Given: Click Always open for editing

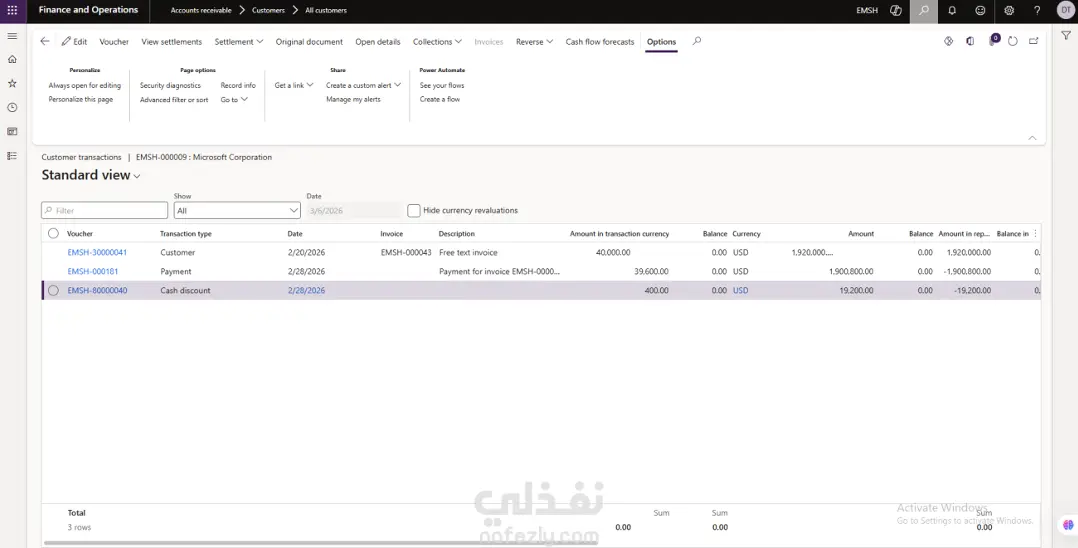Looking at the screenshot, I should pyautogui.click(x=85, y=85).
